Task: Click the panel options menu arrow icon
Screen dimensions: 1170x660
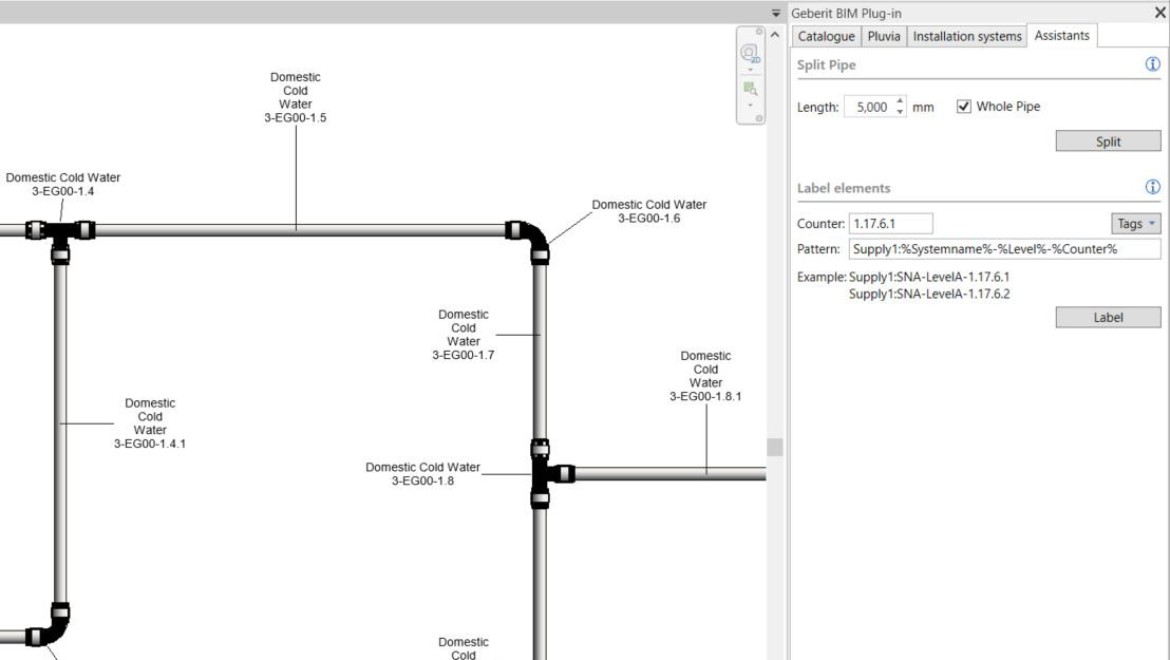Action: 777,13
